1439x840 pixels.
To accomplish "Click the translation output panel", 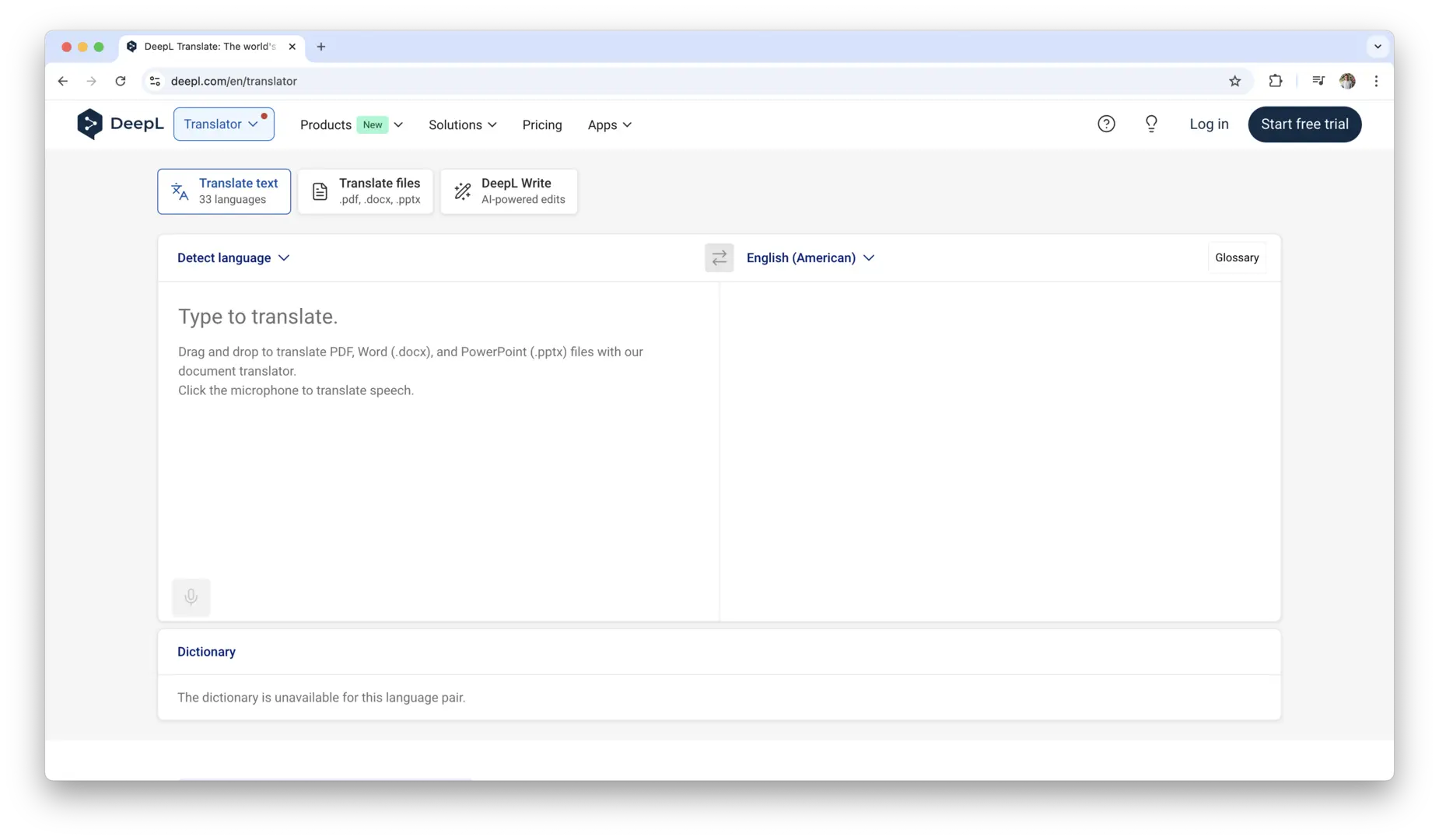I will 1000,451.
